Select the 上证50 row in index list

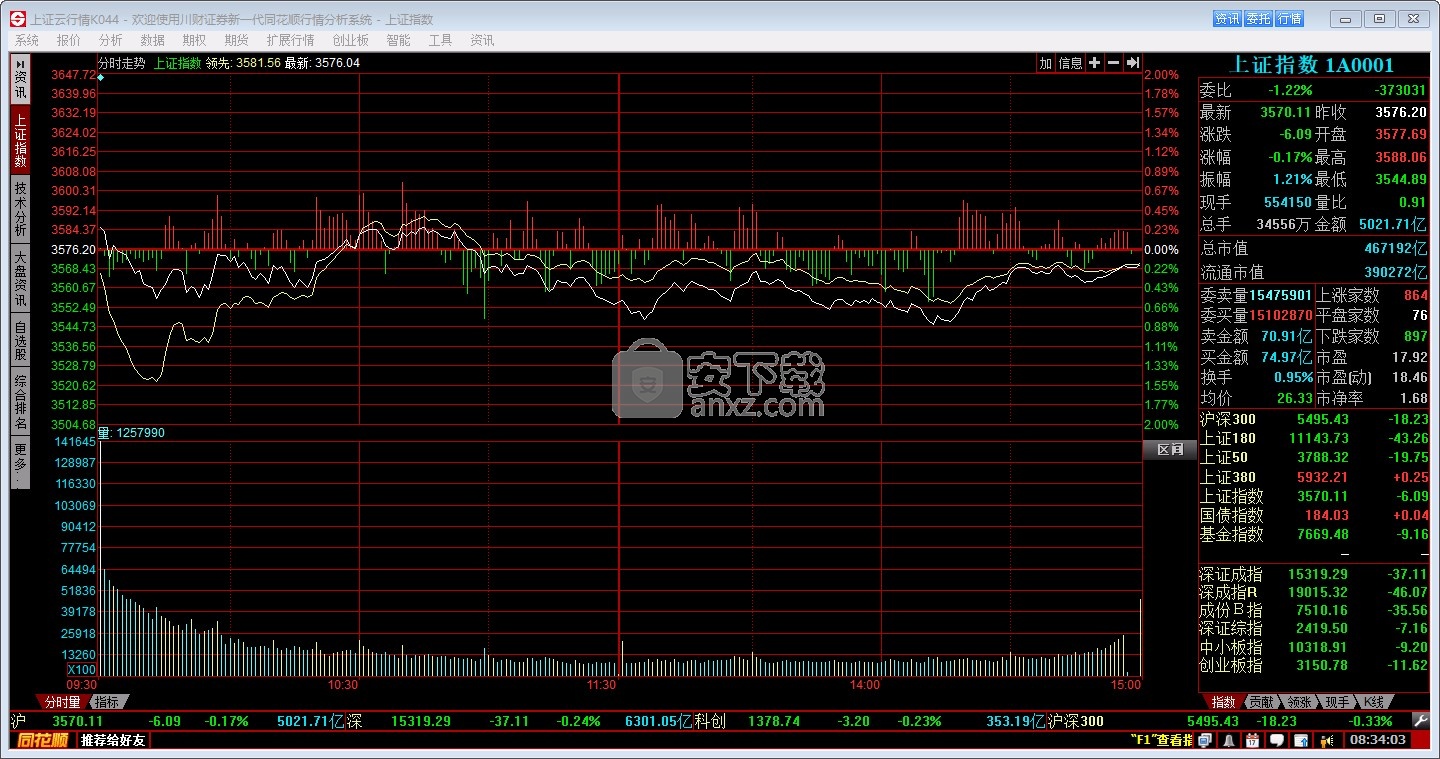pos(1315,457)
